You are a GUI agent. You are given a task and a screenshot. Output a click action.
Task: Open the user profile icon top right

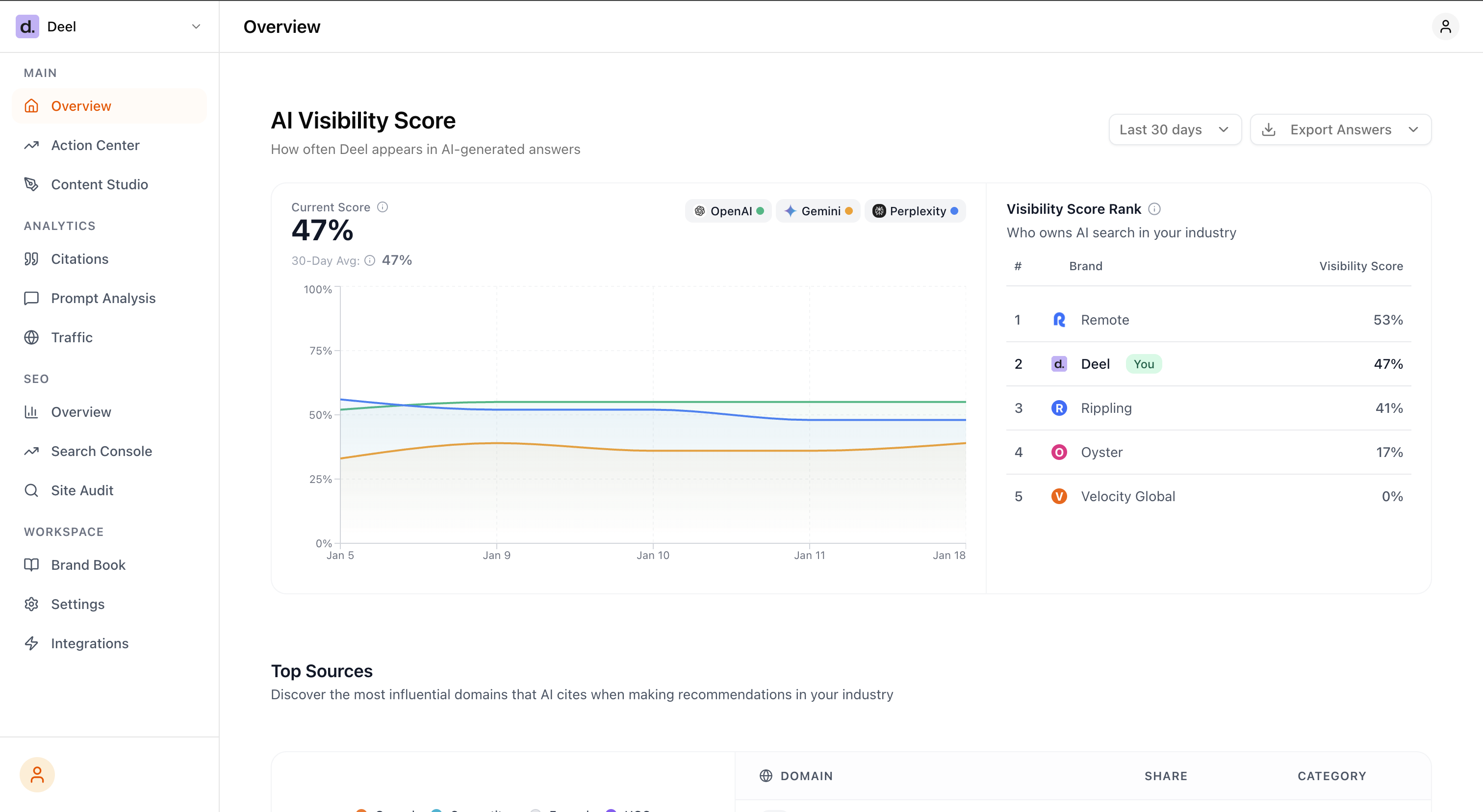pos(1445,26)
